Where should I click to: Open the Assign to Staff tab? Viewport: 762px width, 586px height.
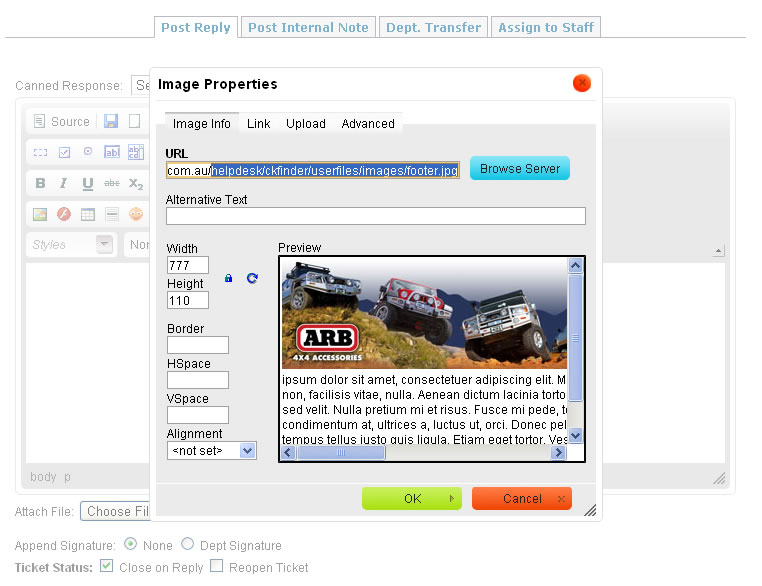coord(546,27)
